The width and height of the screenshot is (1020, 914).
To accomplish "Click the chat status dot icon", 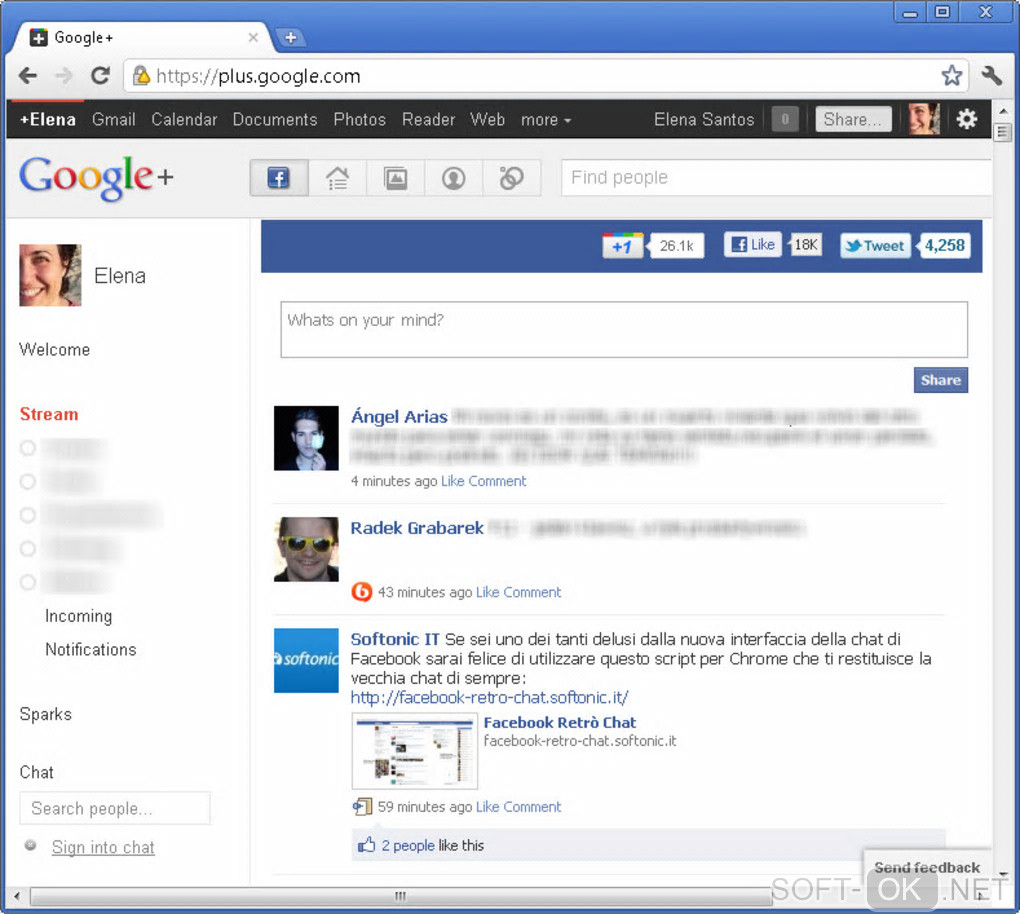I will 30,845.
